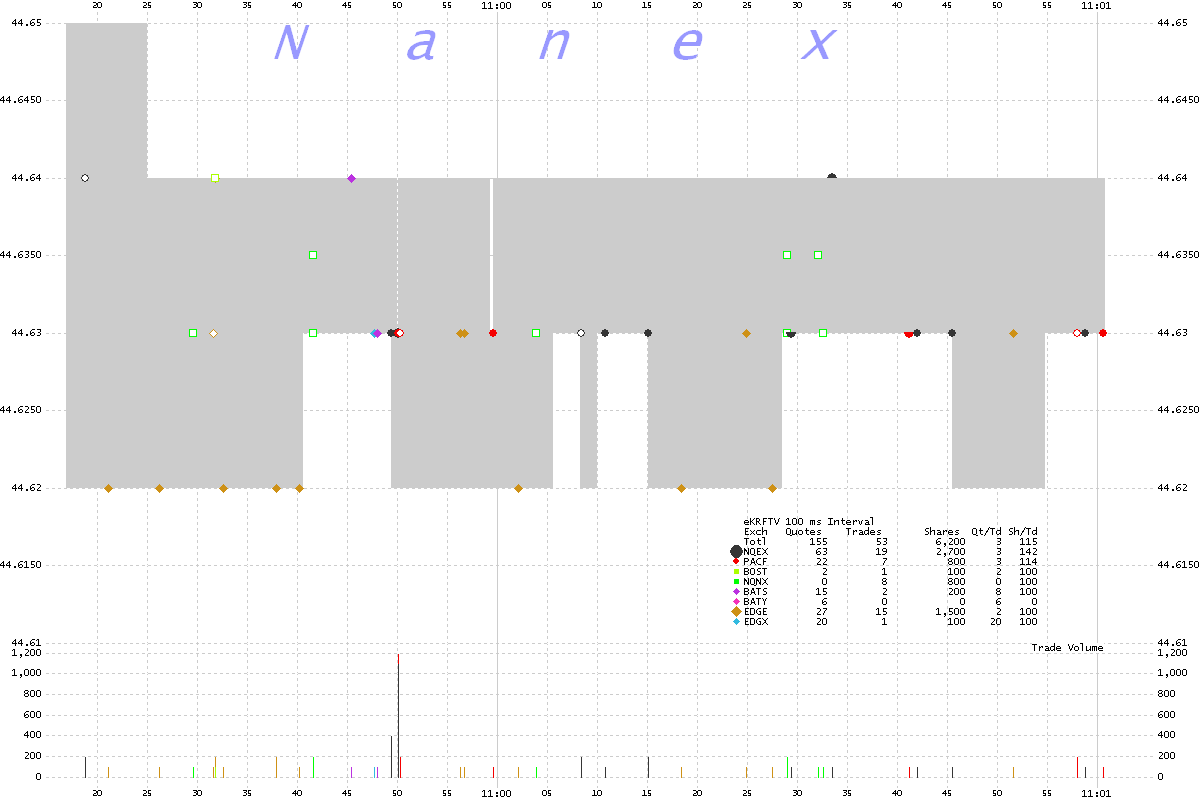Click the "1,200" volume label on the left axis
The width and height of the screenshot is (1200, 800).
coord(27,653)
